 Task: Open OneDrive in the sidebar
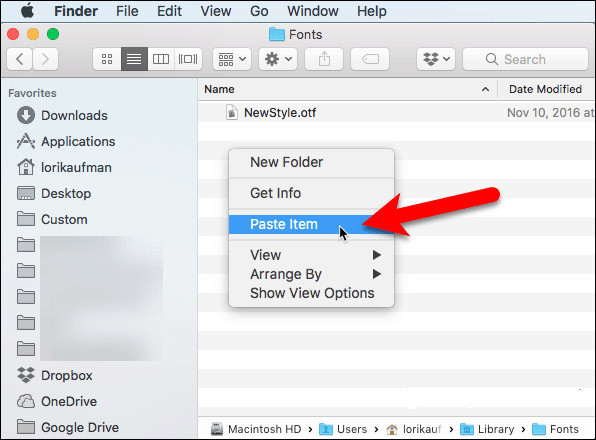point(69,401)
